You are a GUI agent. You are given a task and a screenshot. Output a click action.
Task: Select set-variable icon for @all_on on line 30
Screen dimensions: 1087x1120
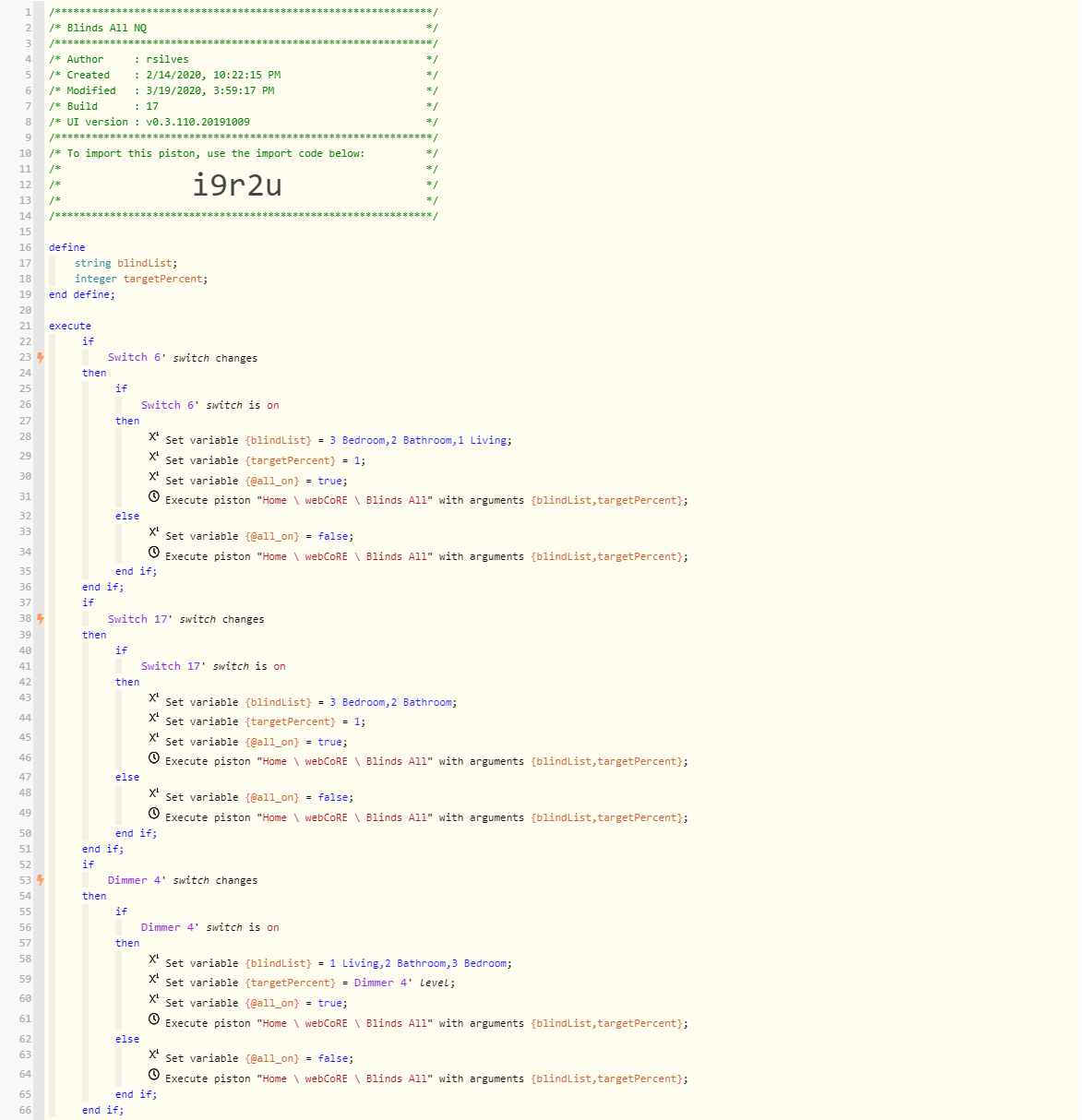click(x=154, y=478)
